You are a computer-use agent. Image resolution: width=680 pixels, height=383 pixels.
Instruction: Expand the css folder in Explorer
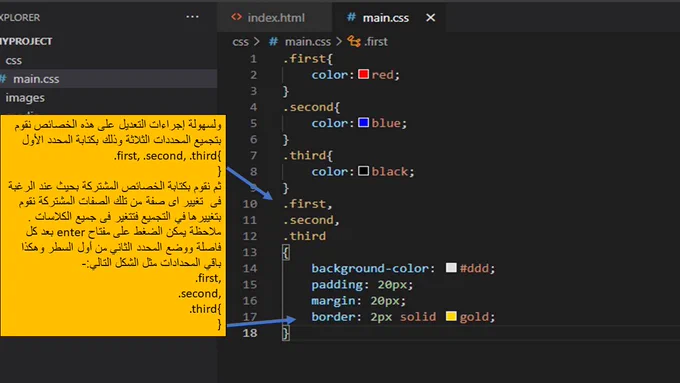[x=13, y=60]
